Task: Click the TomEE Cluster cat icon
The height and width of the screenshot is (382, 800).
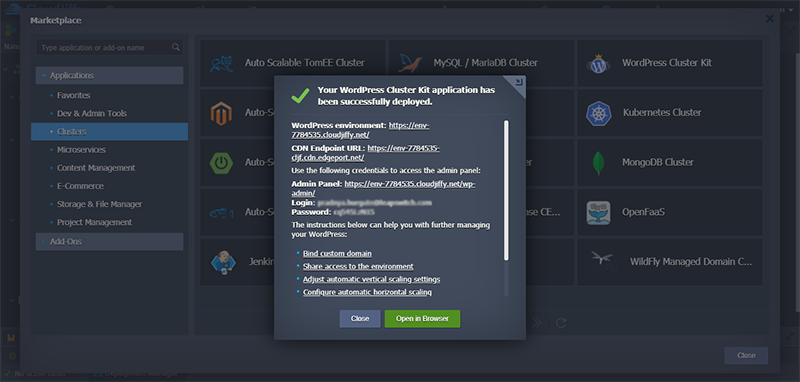Action: coord(221,64)
